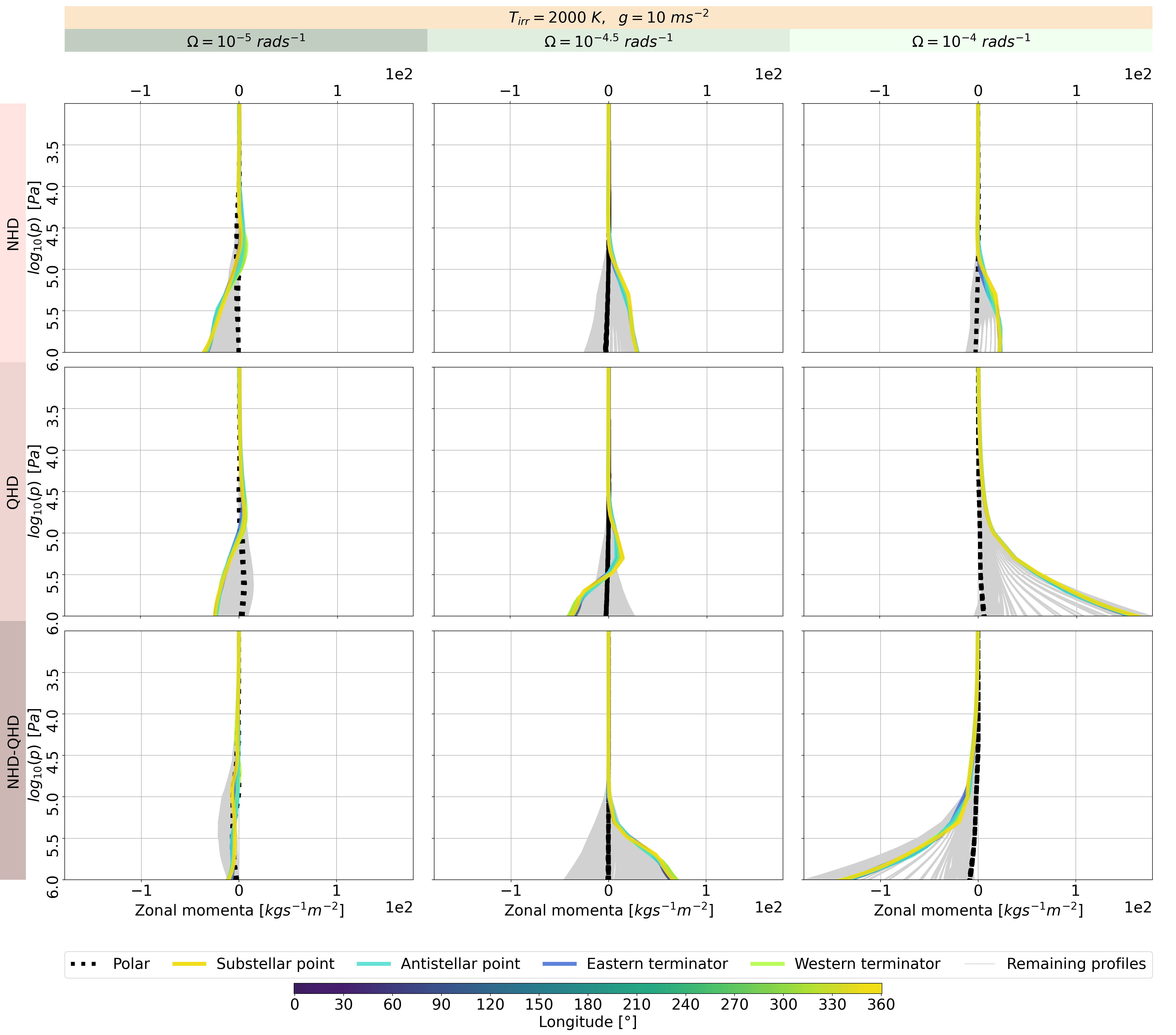The width and height of the screenshot is (1176, 1035).
Task: Select the Ω = 10⁻⁵ rad s⁻¹ column header
Action: [x=246, y=41]
